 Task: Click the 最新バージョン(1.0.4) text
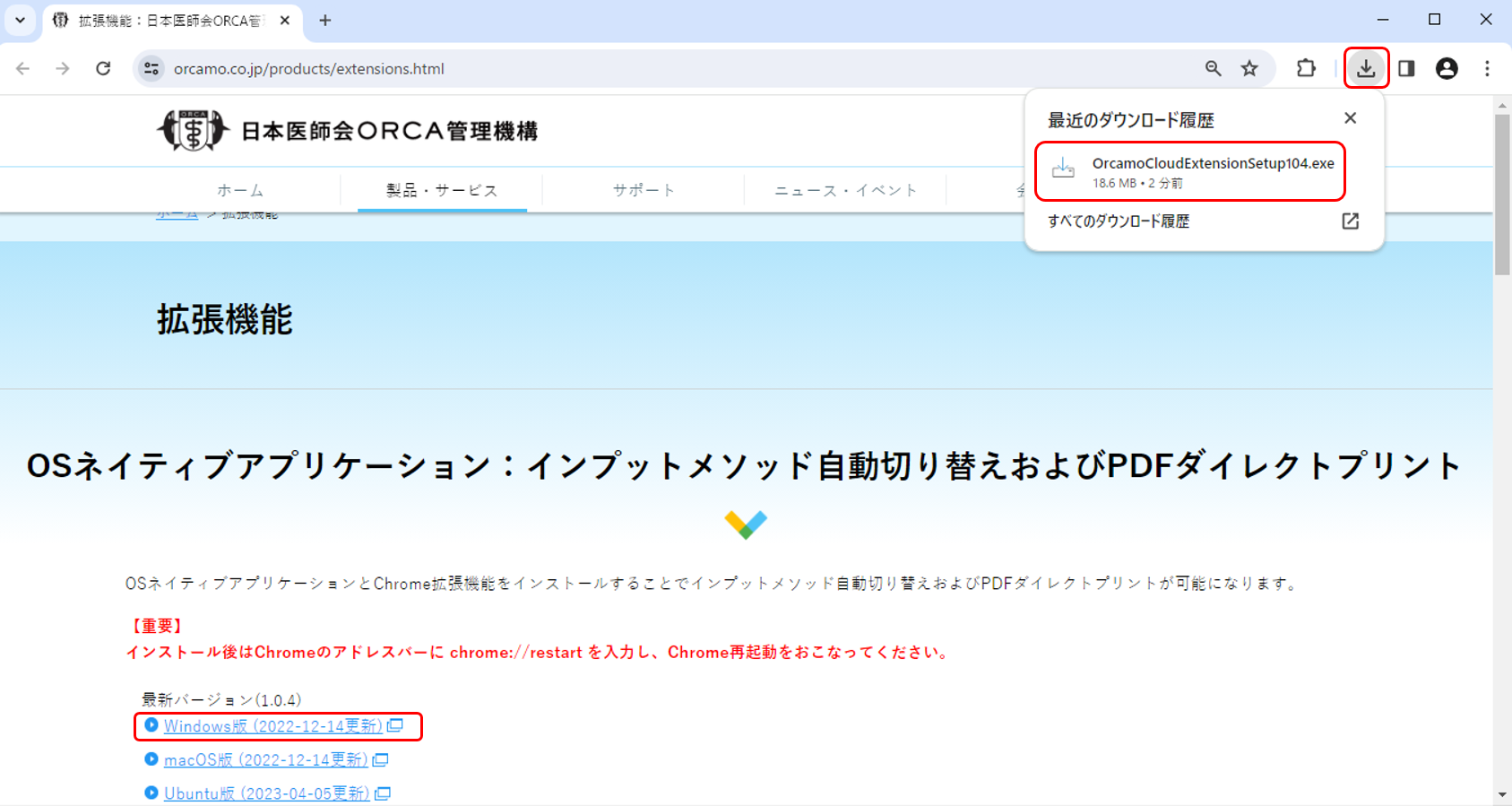(x=221, y=699)
